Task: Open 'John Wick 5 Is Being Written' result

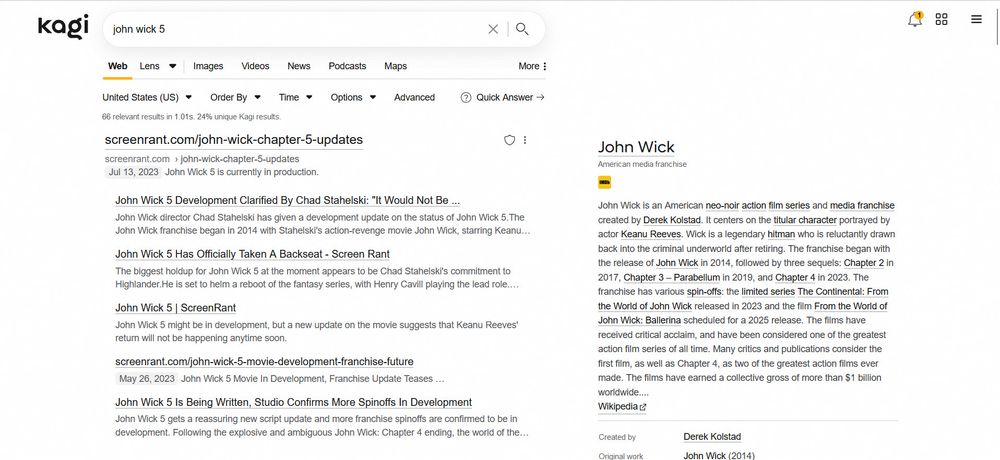Action: pyautogui.click(x=293, y=403)
